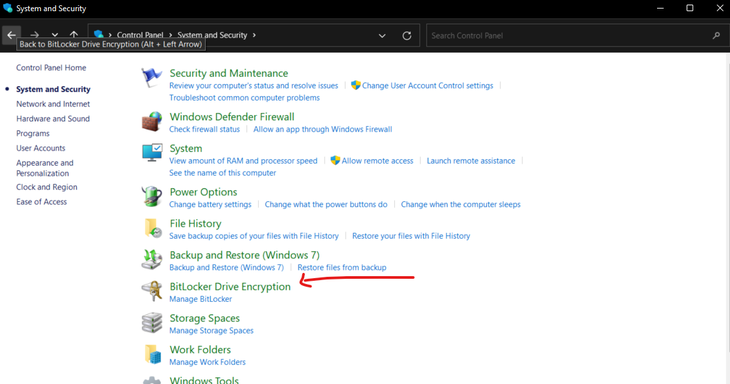Click the BitLocker keys icon

[152, 291]
